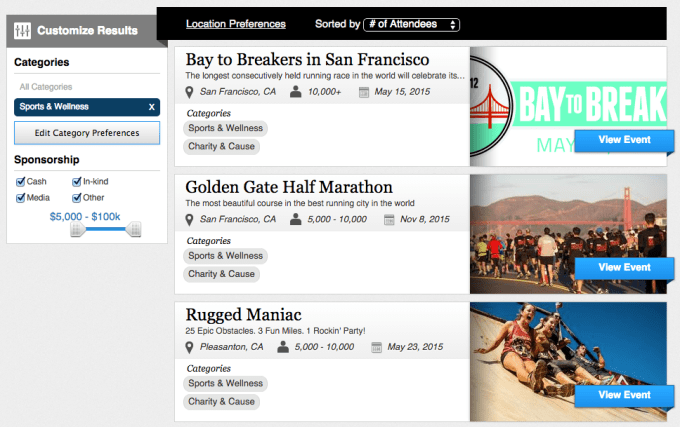
Task: Click attendees person icon for Rugged Maniac
Action: coord(283,347)
